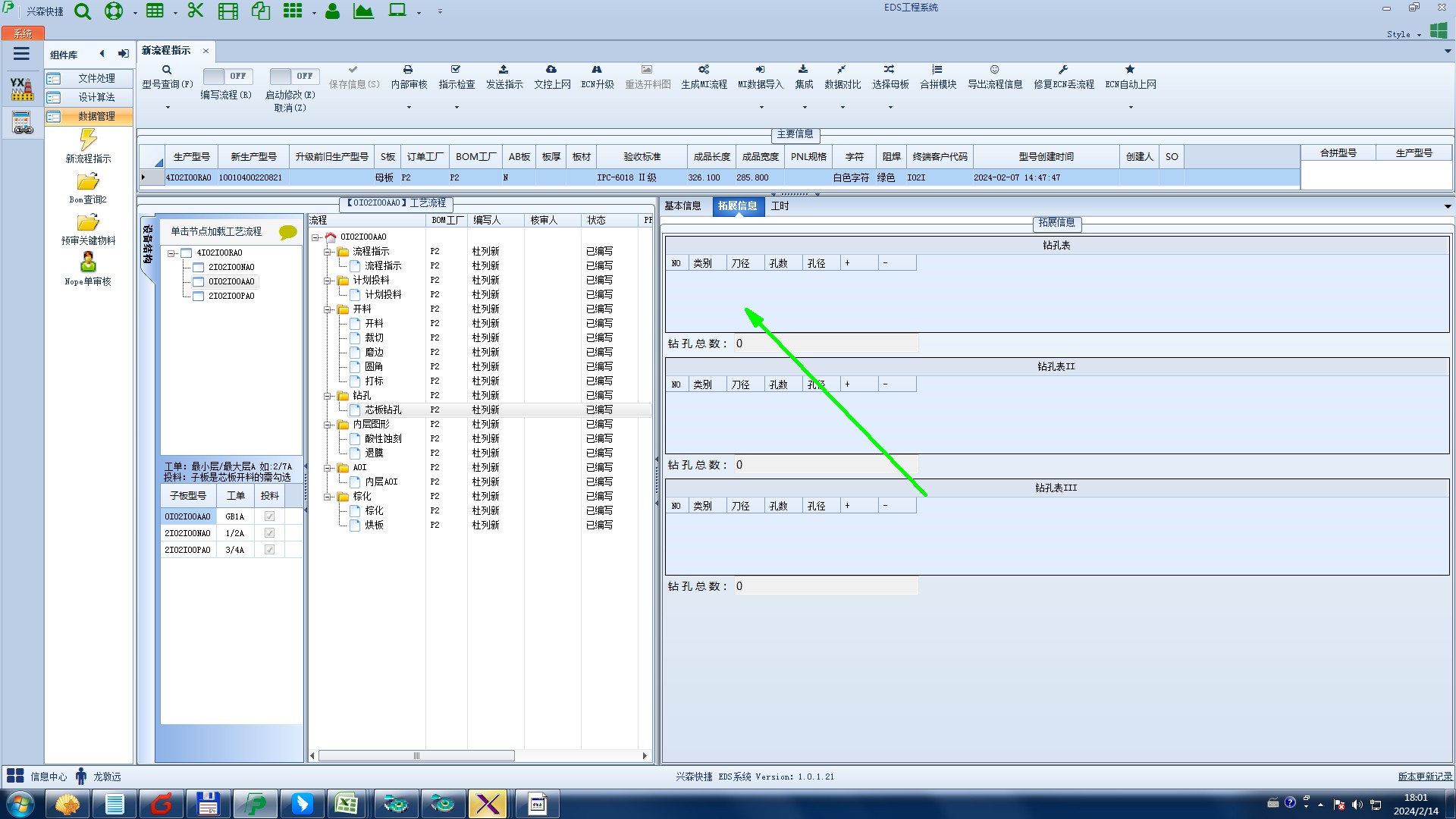Toggle 投料 checkbox for 2I02I00NA0
This screenshot has width=1456, height=819.
click(269, 533)
